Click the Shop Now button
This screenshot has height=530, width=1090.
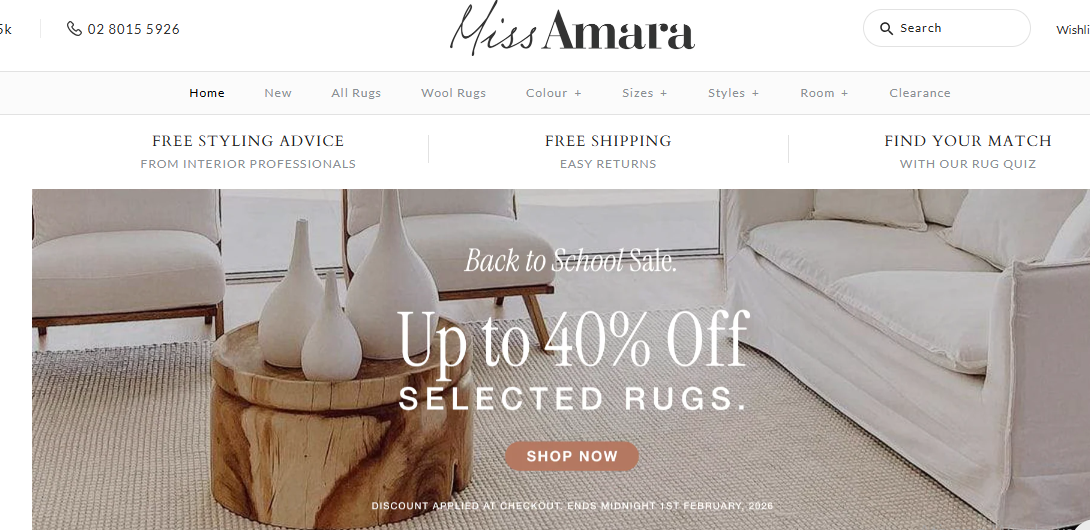571,456
